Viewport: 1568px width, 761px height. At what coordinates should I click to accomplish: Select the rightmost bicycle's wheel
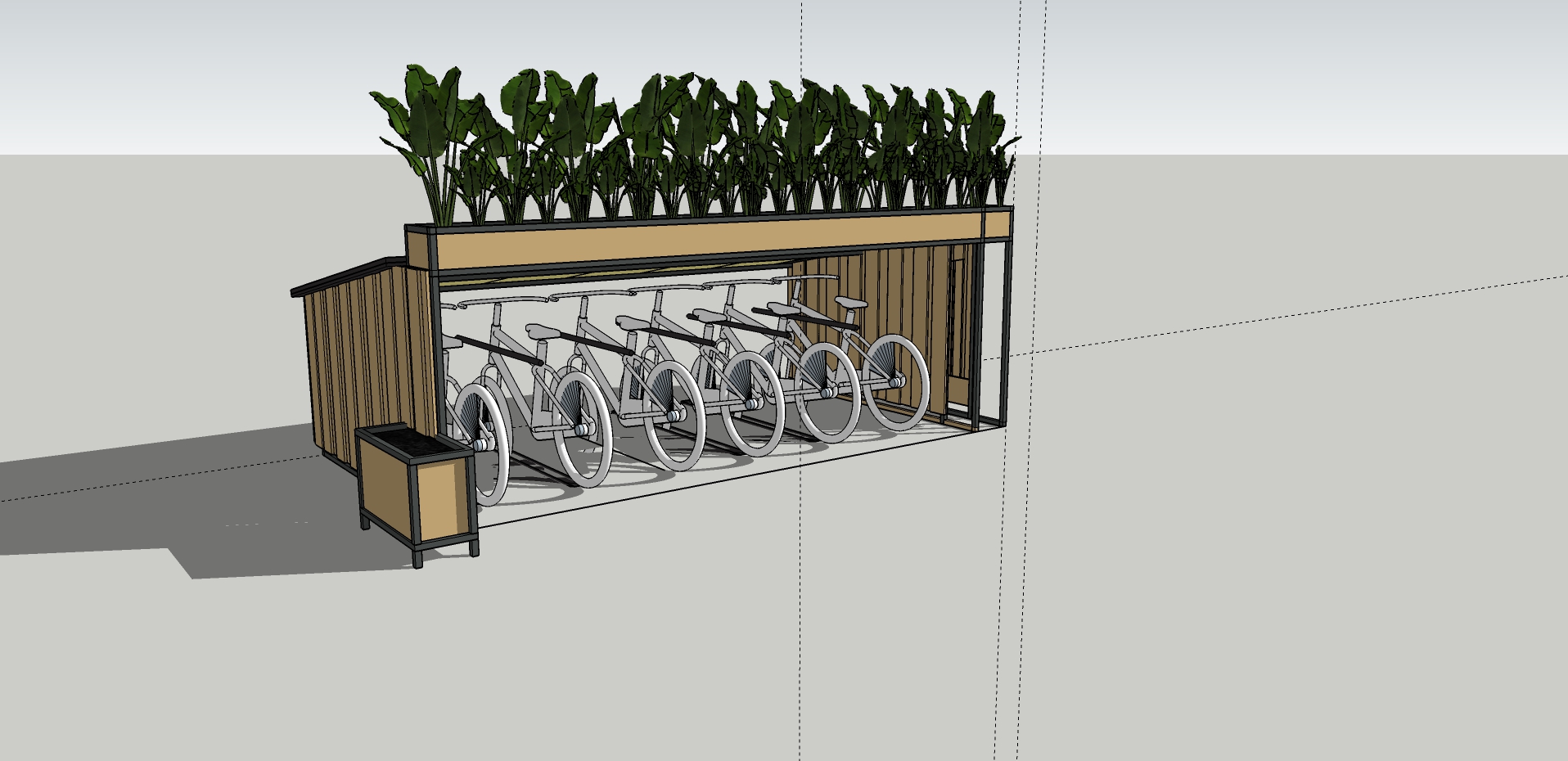click(x=896, y=381)
